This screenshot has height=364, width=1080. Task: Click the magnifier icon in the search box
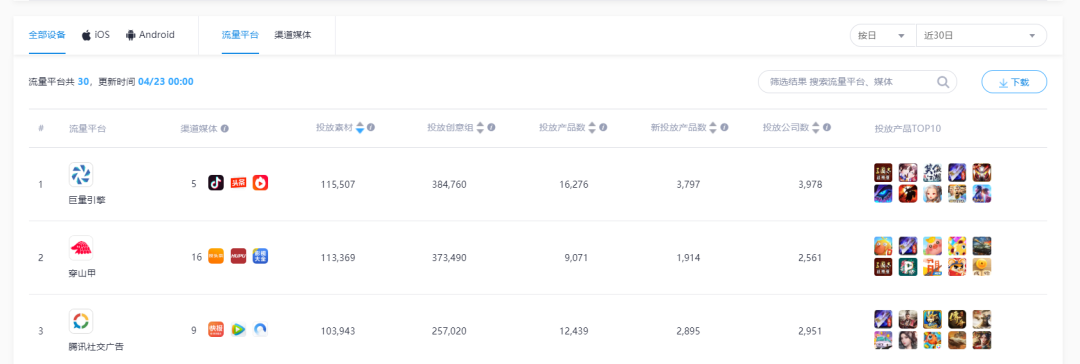943,82
